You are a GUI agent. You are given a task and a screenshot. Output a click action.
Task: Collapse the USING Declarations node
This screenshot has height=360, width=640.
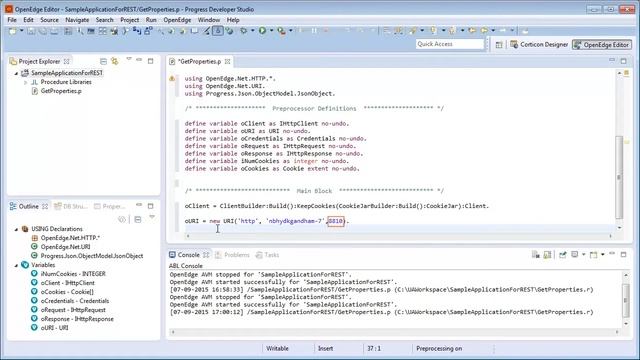[x=16, y=229]
